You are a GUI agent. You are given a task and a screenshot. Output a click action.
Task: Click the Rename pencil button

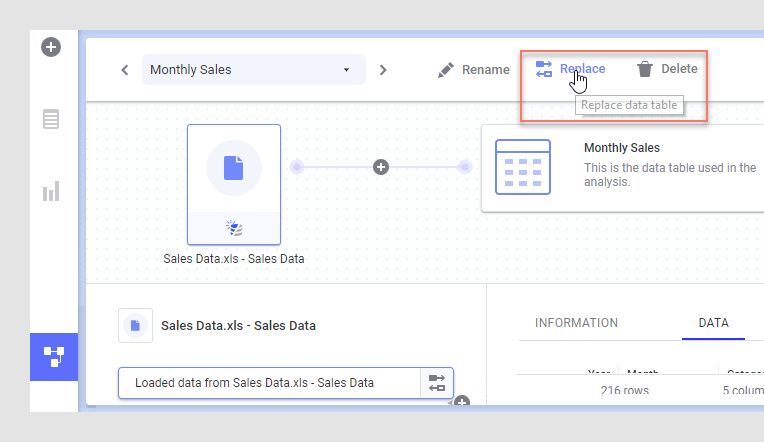[x=474, y=69]
